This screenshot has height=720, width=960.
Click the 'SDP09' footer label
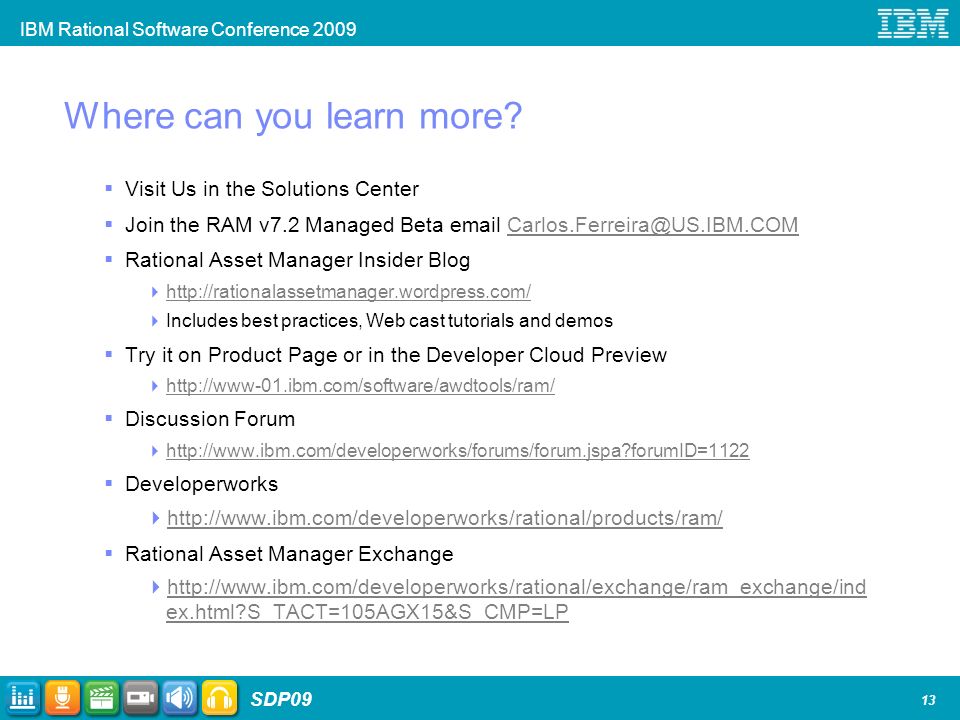pyautogui.click(x=281, y=699)
